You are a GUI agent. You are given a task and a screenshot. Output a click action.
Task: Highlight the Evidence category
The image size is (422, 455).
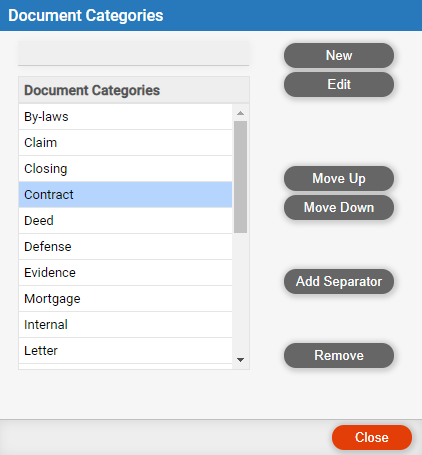click(x=125, y=273)
